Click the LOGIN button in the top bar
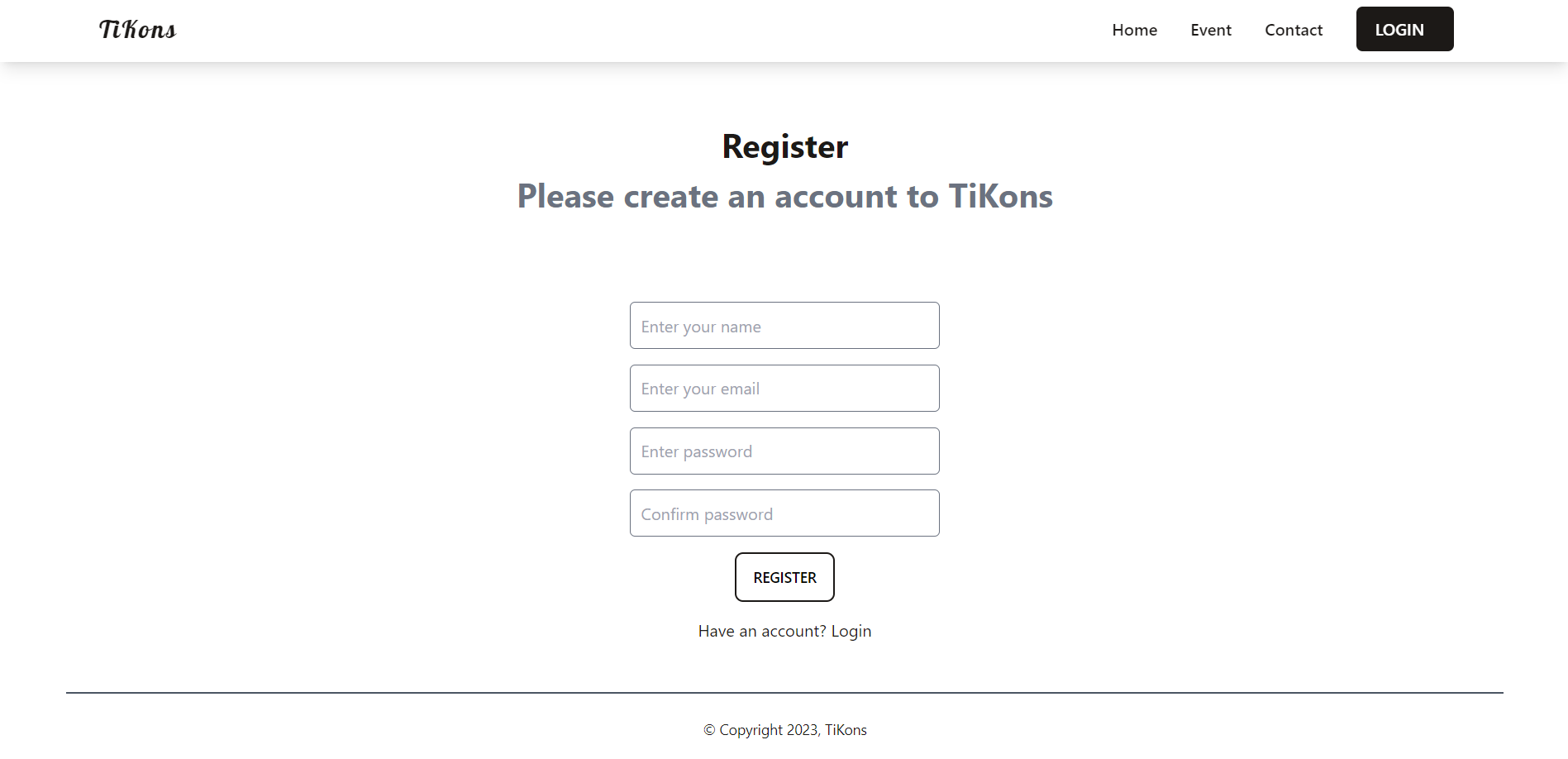 pyautogui.click(x=1404, y=28)
